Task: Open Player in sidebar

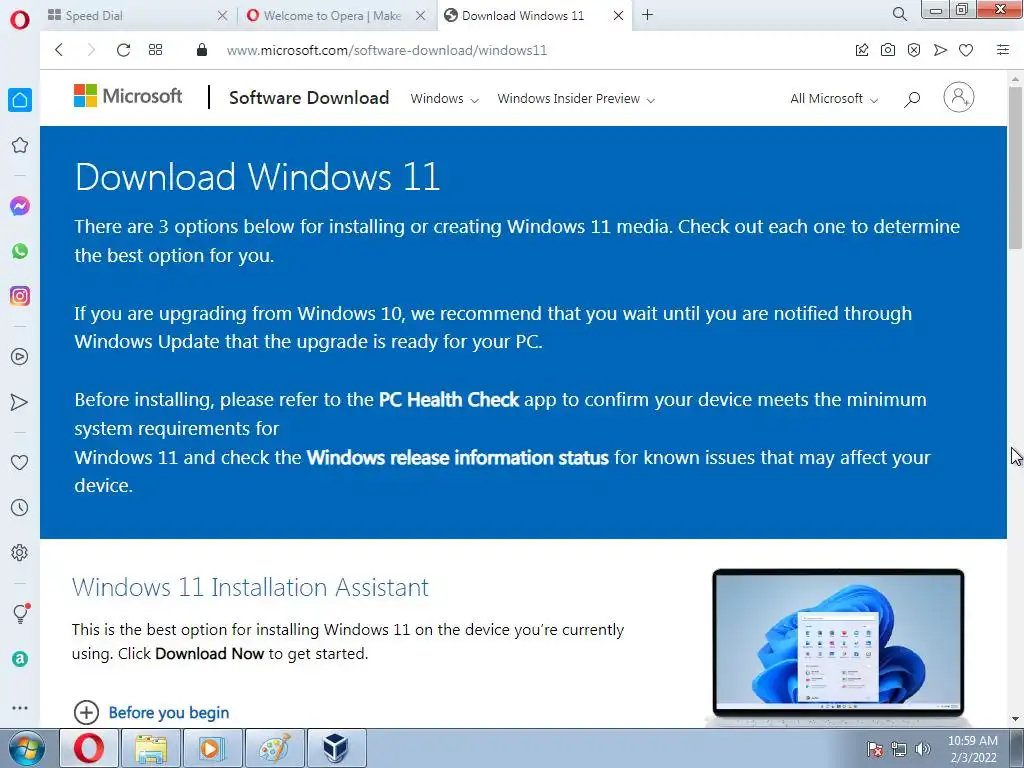Action: point(20,357)
